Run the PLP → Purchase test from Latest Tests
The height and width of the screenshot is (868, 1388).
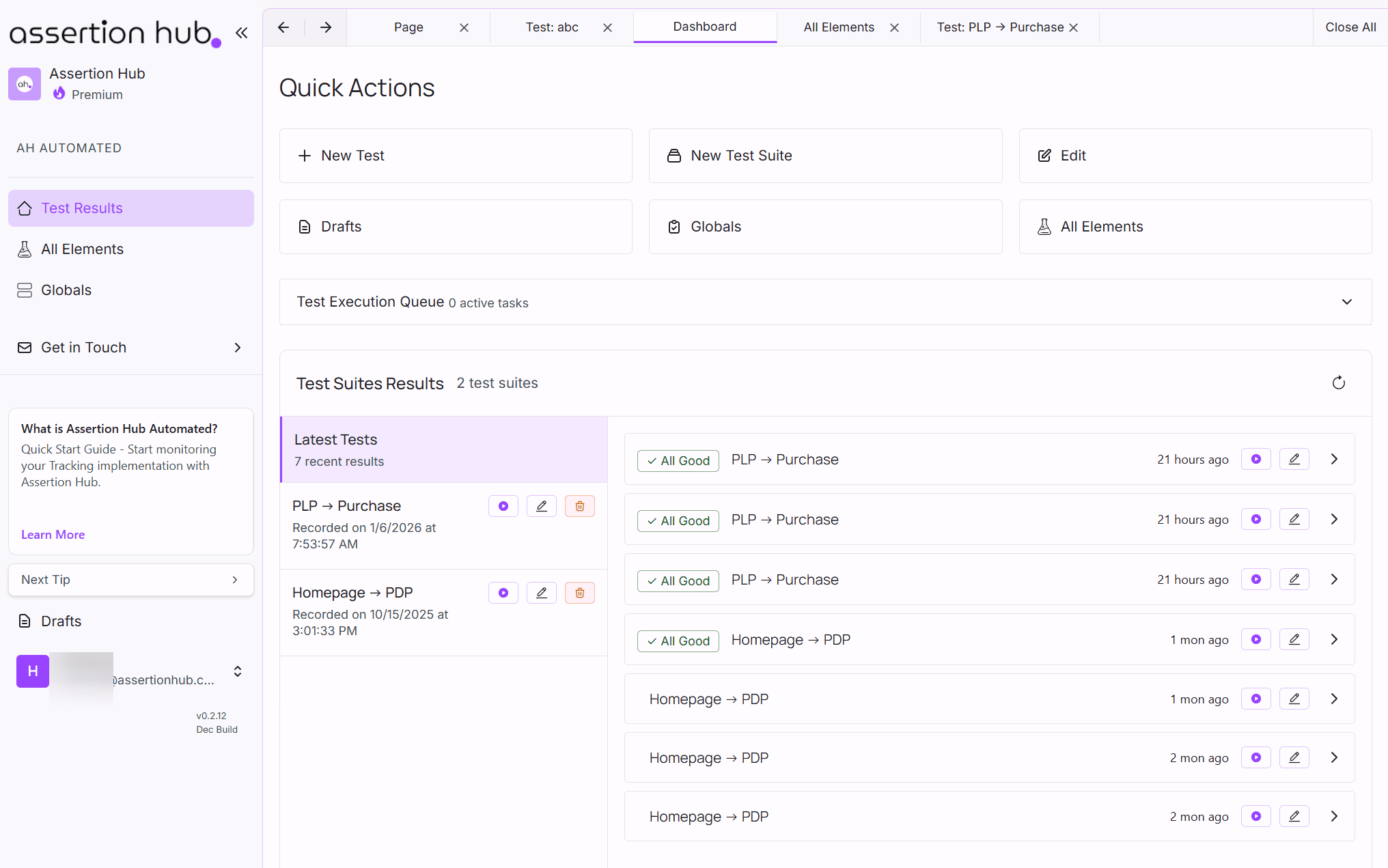coord(503,505)
